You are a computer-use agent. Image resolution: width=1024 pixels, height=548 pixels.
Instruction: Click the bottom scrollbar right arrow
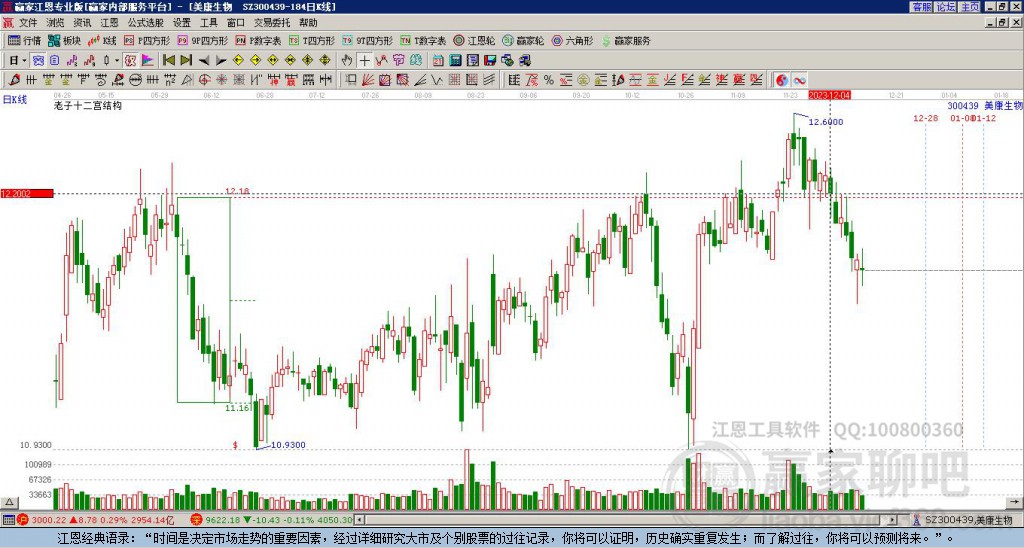[x=893, y=520]
